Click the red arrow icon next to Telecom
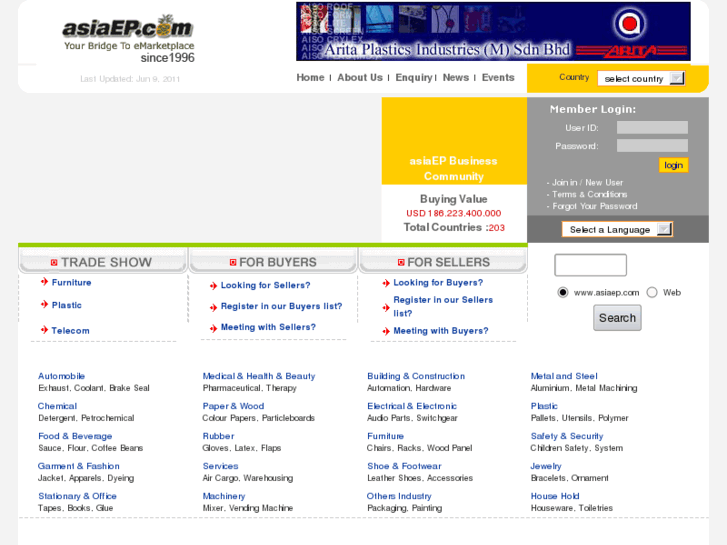This screenshot has width=727, height=545. (x=44, y=330)
